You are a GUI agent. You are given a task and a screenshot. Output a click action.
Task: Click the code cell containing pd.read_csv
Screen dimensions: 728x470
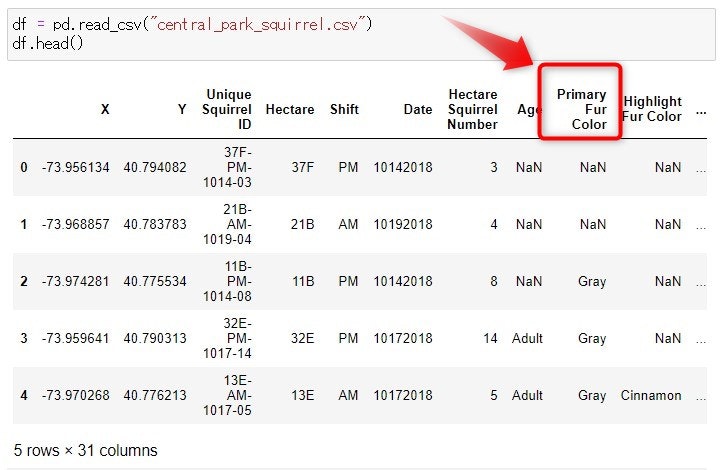point(361,34)
